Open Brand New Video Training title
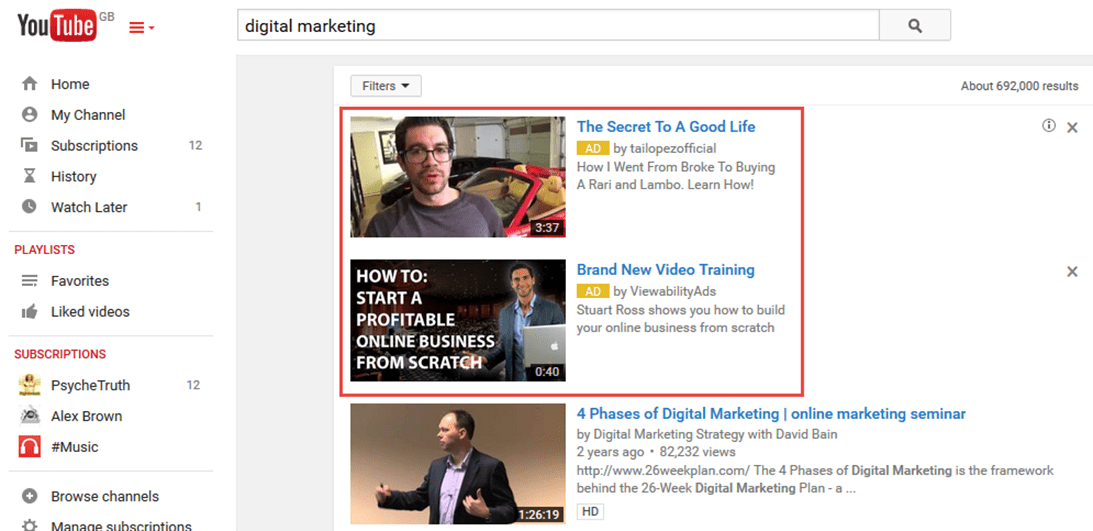Viewport: 1093px width, 531px height. click(x=666, y=270)
